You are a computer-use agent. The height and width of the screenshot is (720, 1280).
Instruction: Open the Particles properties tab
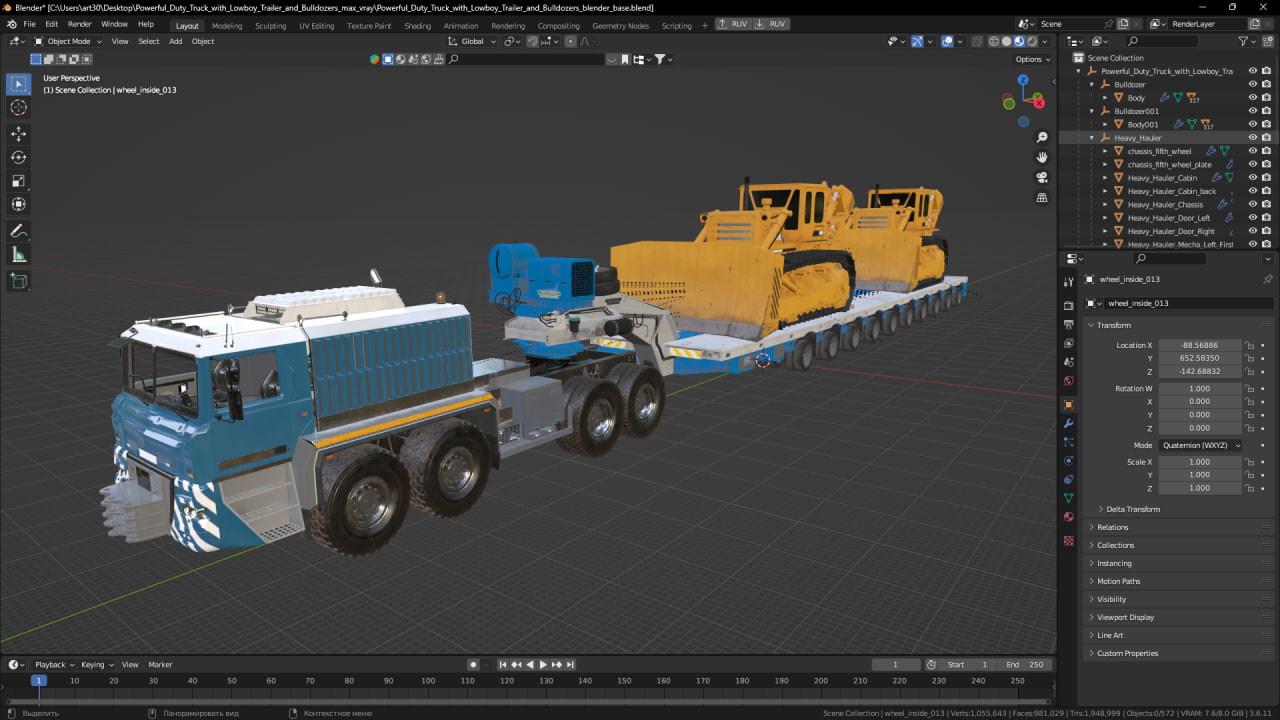coord(1069,442)
